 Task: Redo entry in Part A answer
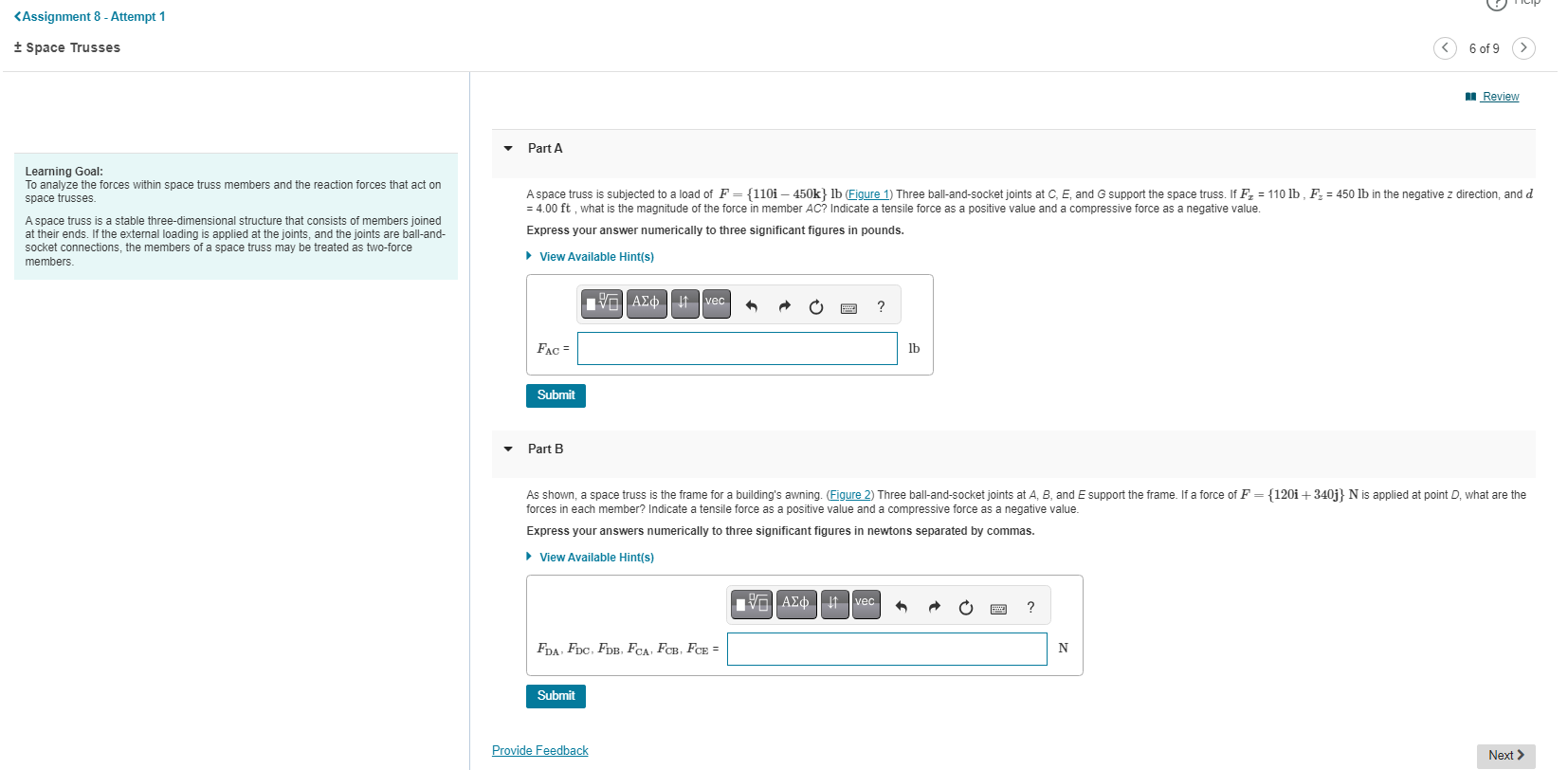click(784, 306)
